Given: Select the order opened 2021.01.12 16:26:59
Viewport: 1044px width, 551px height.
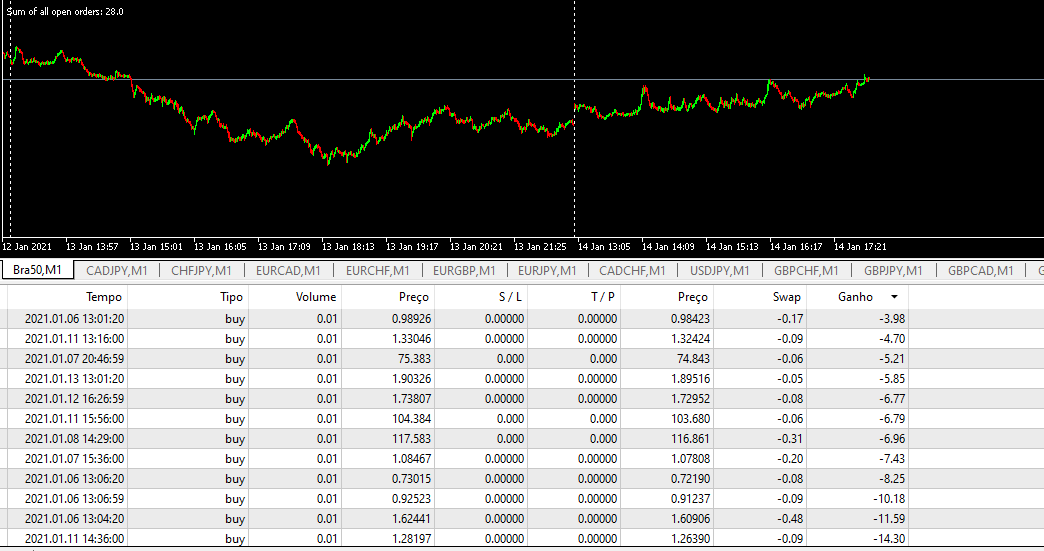Looking at the screenshot, I should tap(458, 399).
